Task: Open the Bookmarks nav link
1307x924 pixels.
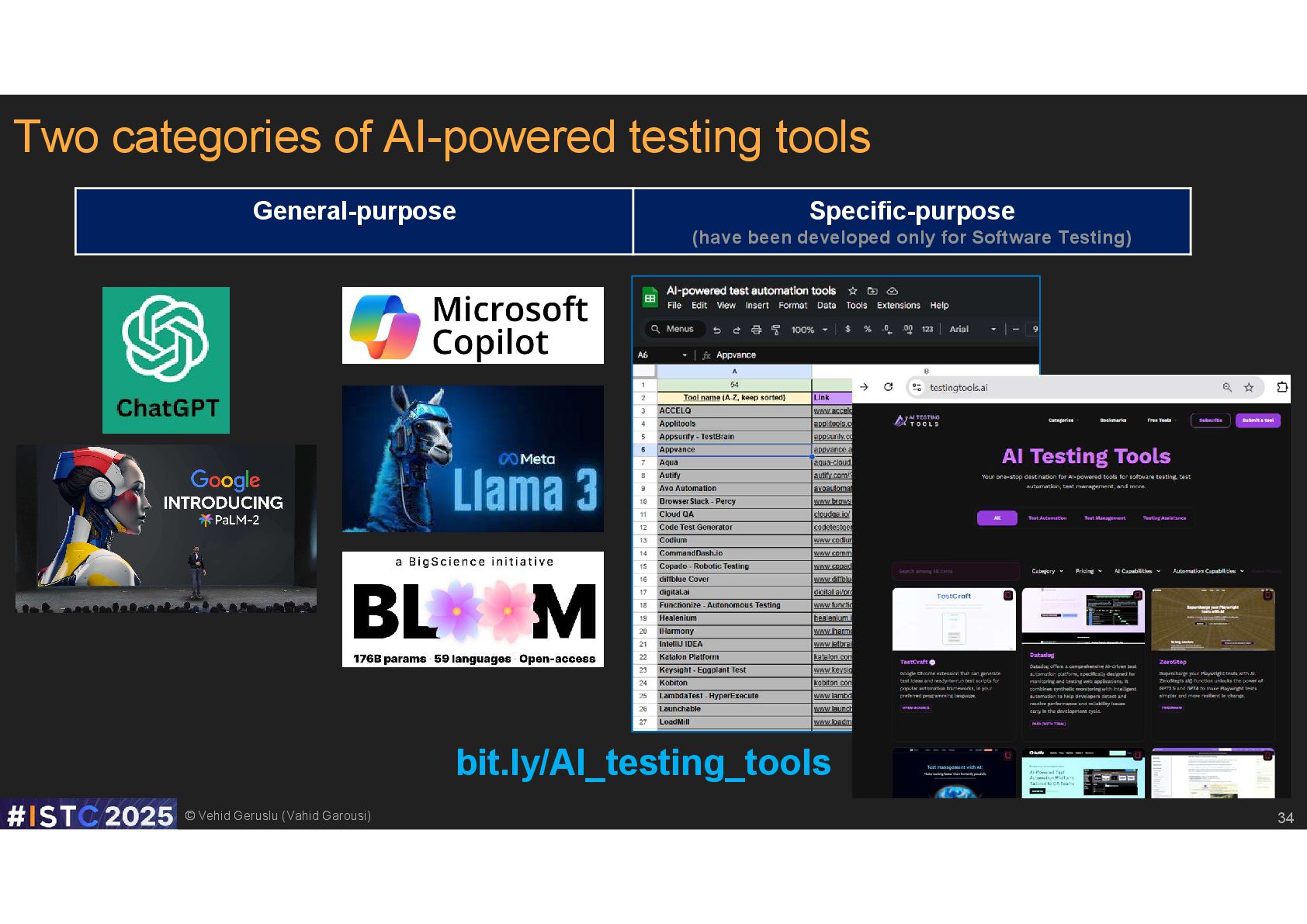Action: pyautogui.click(x=1113, y=420)
